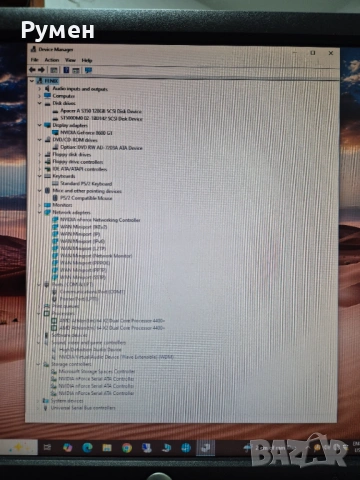The height and width of the screenshot is (480, 360).
Task: Expand IDE ATA/ATAPI controllers
Action: pos(39,169)
